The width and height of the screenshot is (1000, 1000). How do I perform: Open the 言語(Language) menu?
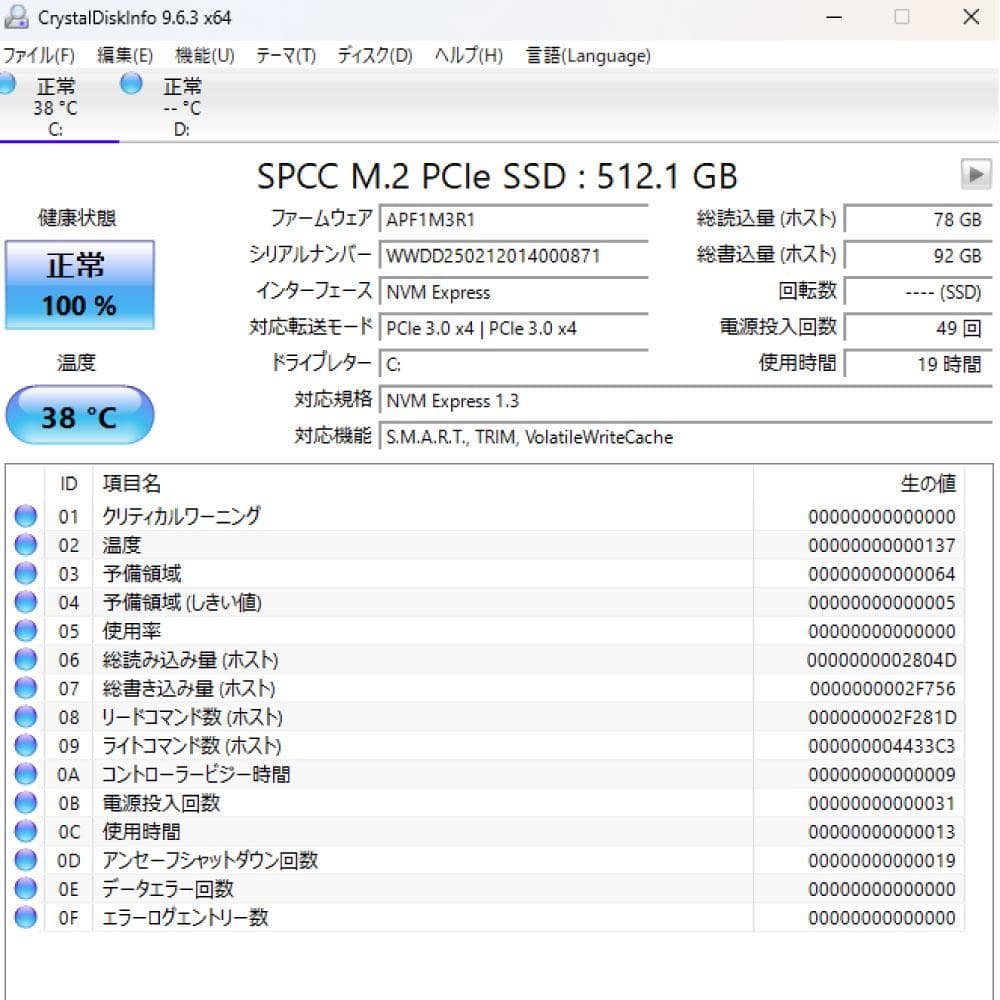(x=586, y=55)
